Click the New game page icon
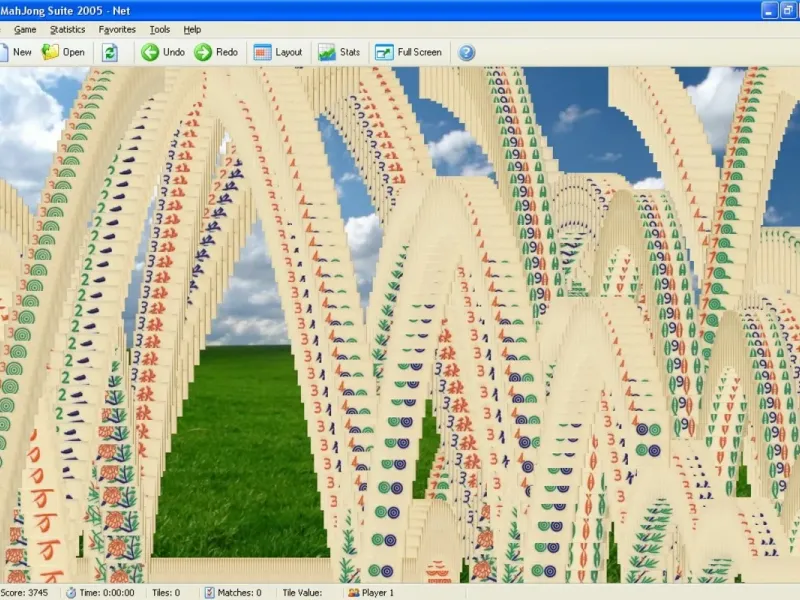The image size is (800, 600). (3, 52)
